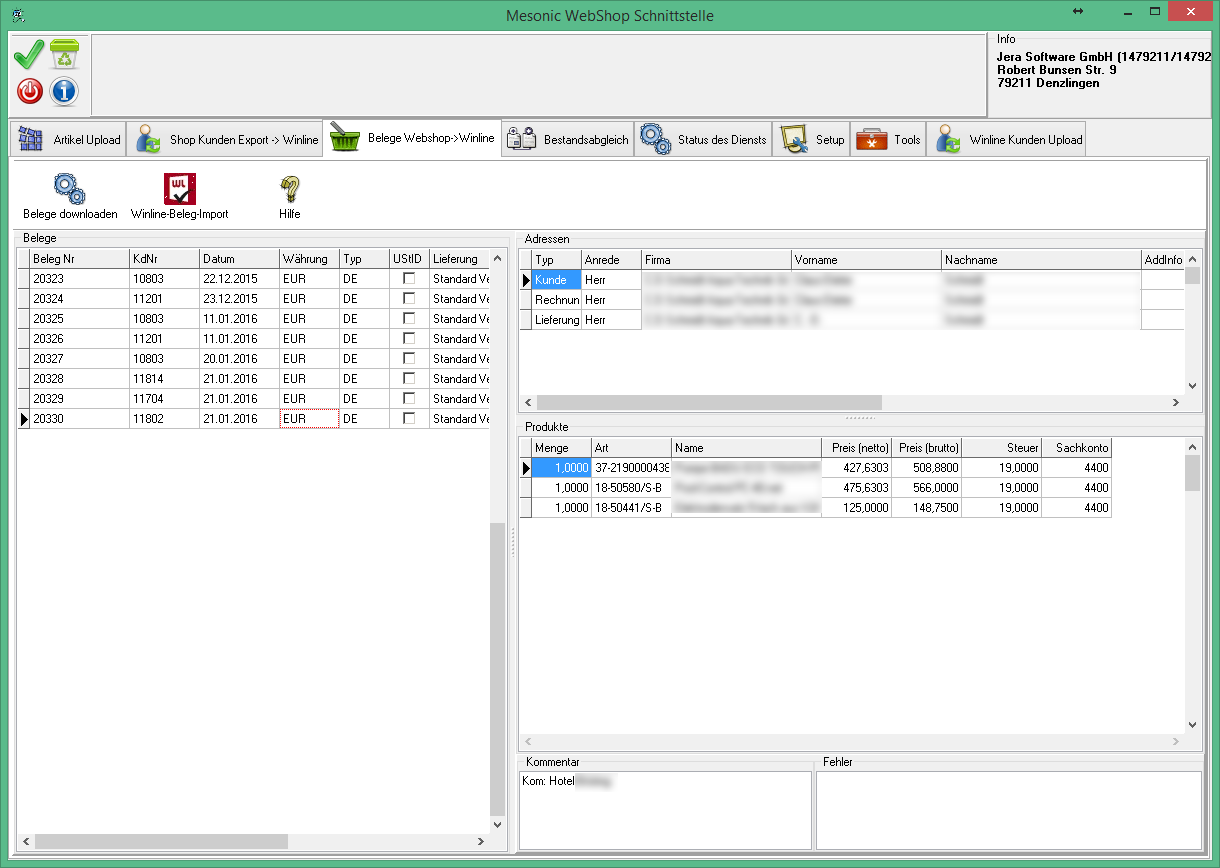The height and width of the screenshot is (868, 1220).
Task: Switch to Artikel Upload tab
Action: pyautogui.click(x=68, y=140)
